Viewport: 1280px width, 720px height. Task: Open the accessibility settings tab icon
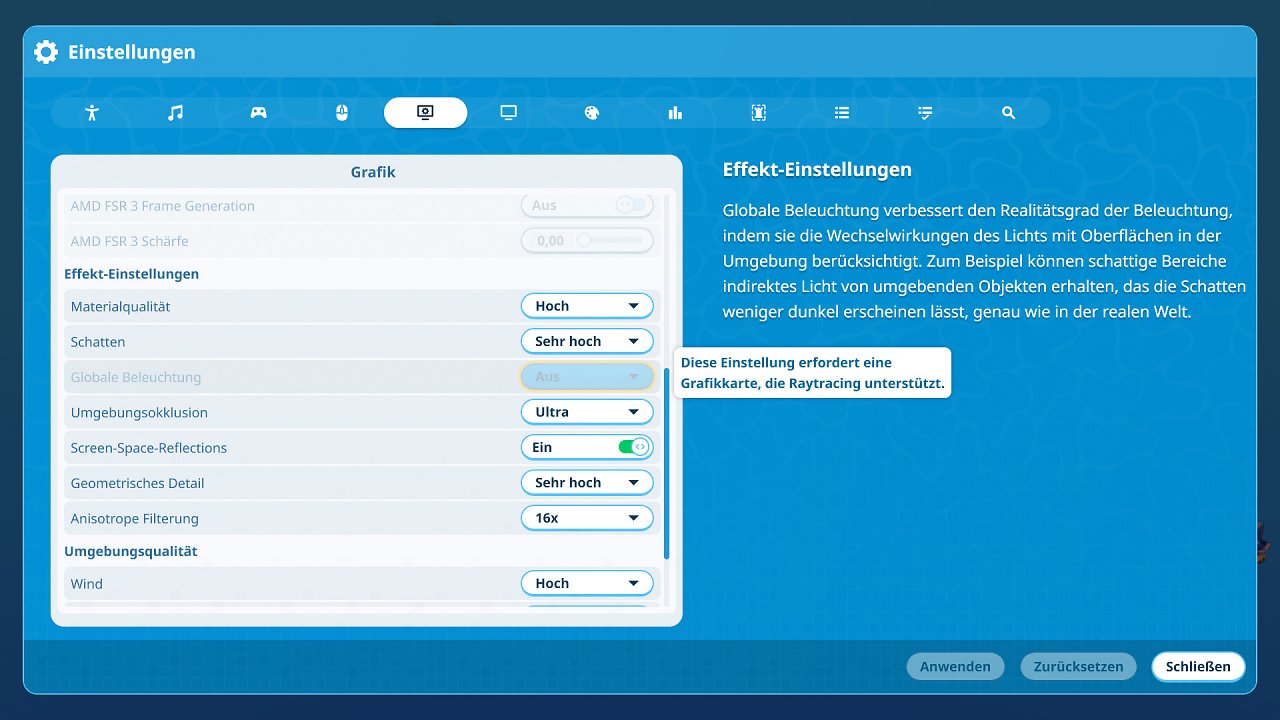(92, 113)
